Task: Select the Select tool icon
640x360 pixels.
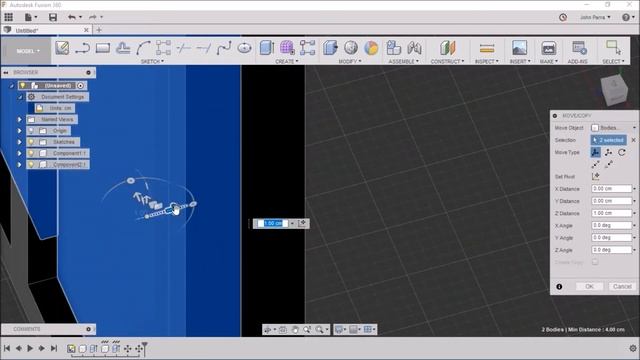Action: (x=613, y=48)
